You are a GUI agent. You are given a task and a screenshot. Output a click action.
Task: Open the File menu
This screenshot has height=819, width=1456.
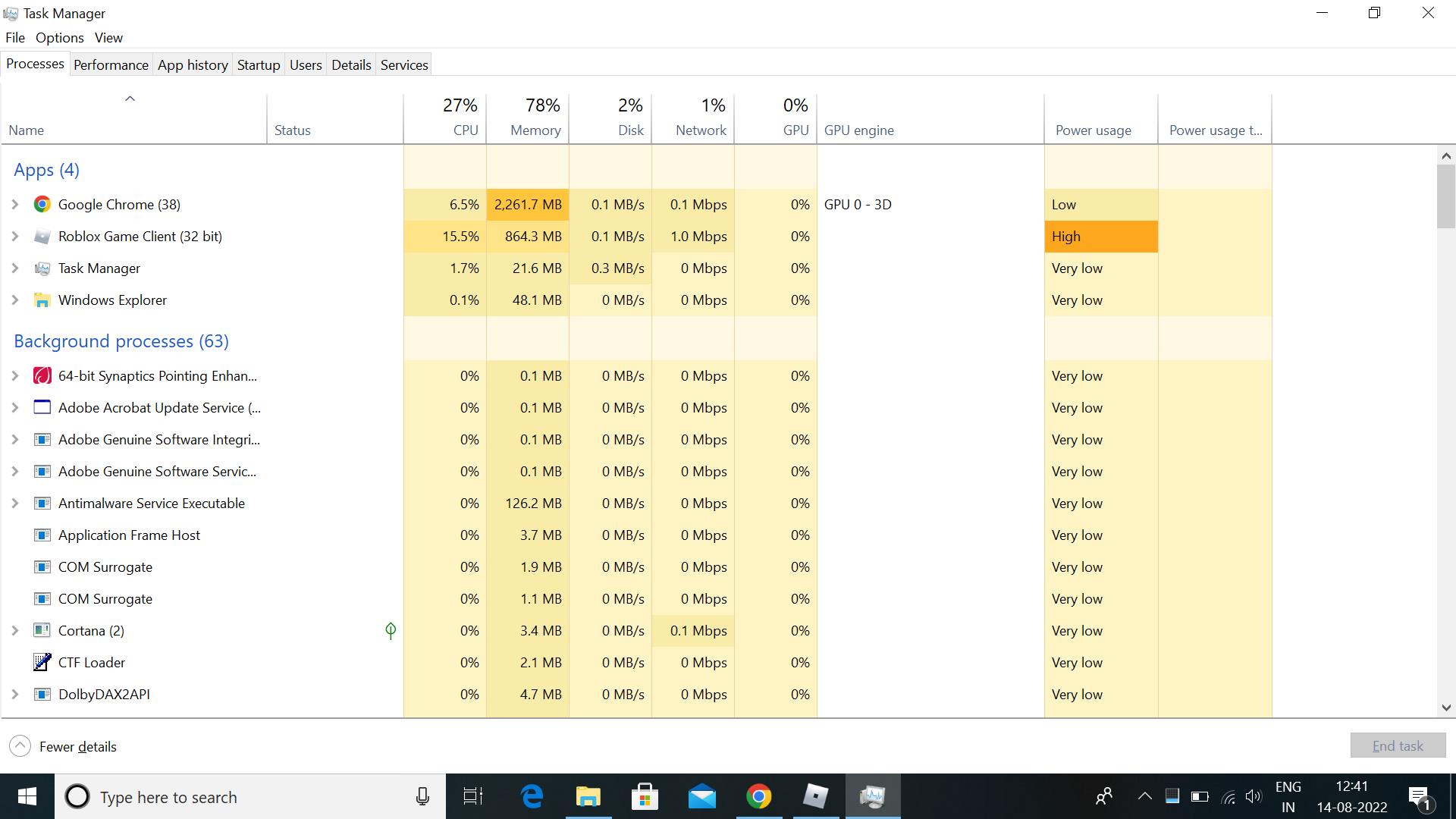pos(15,38)
